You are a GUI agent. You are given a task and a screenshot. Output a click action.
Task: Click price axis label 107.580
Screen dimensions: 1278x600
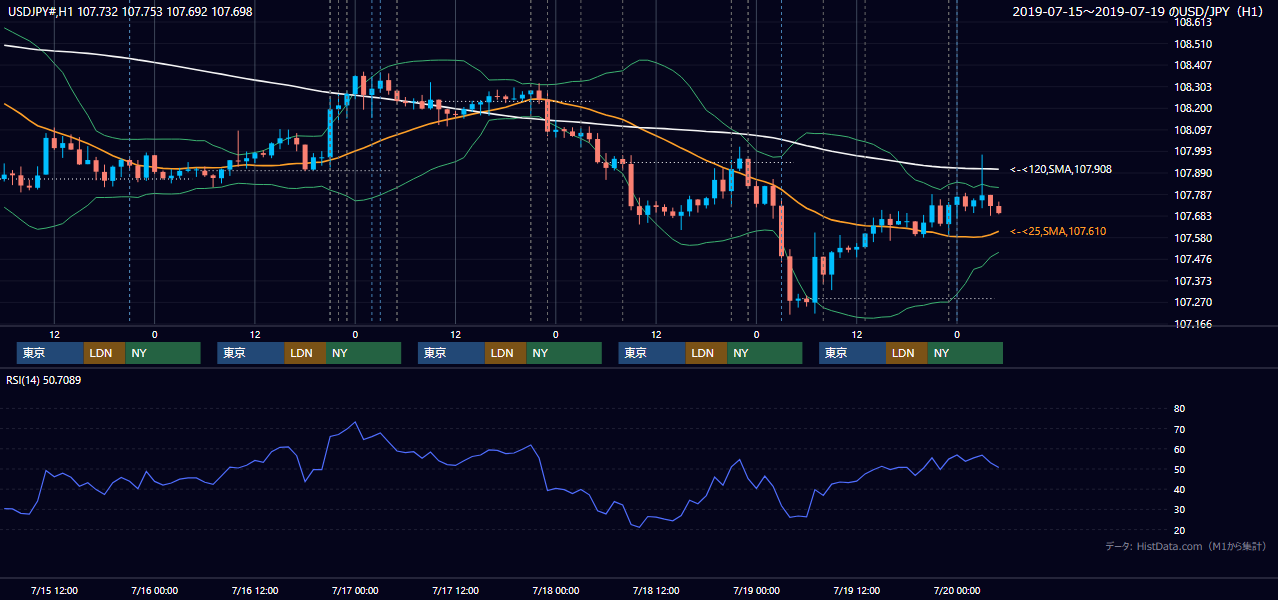coord(1194,239)
